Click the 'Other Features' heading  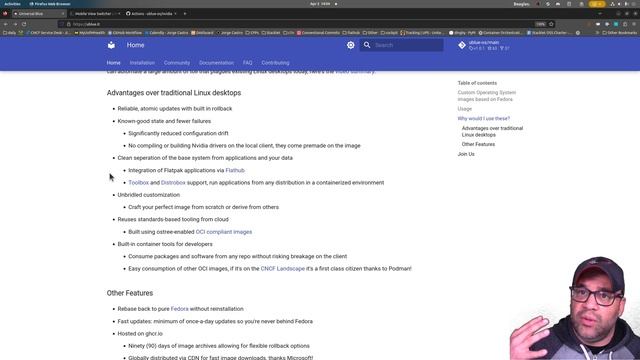click(x=130, y=293)
